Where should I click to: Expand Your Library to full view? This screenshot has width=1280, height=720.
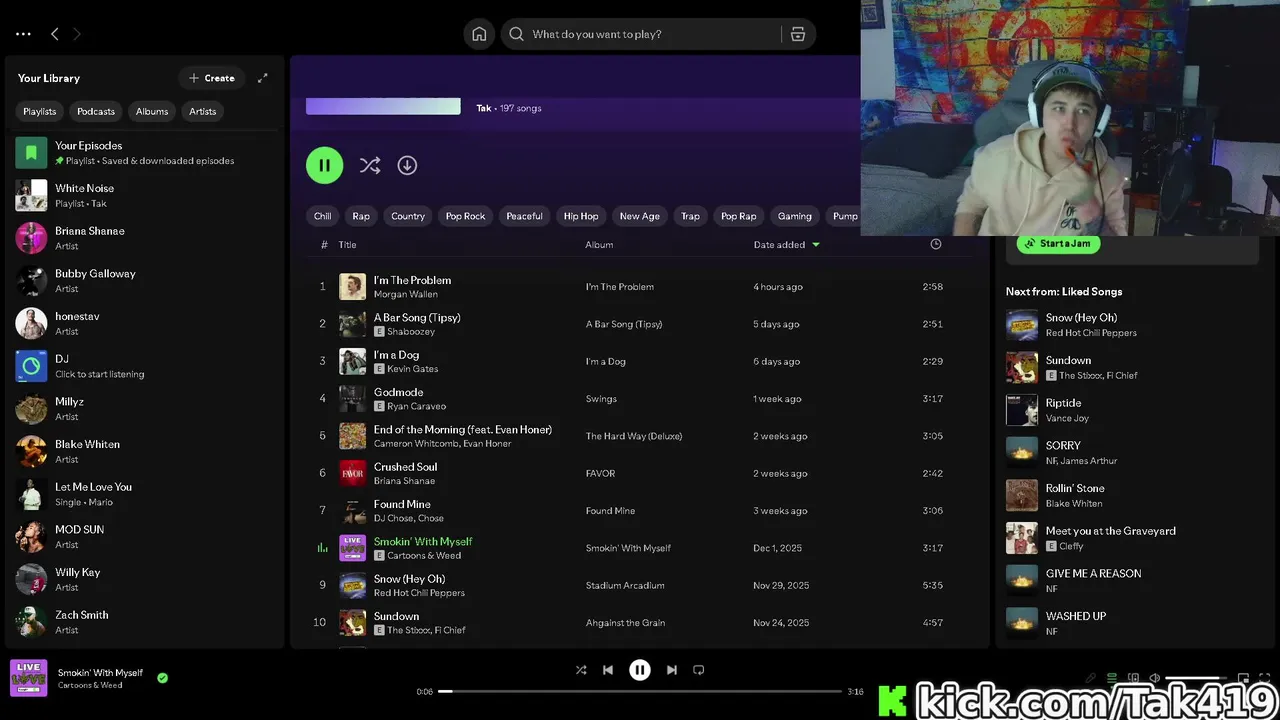click(x=263, y=78)
